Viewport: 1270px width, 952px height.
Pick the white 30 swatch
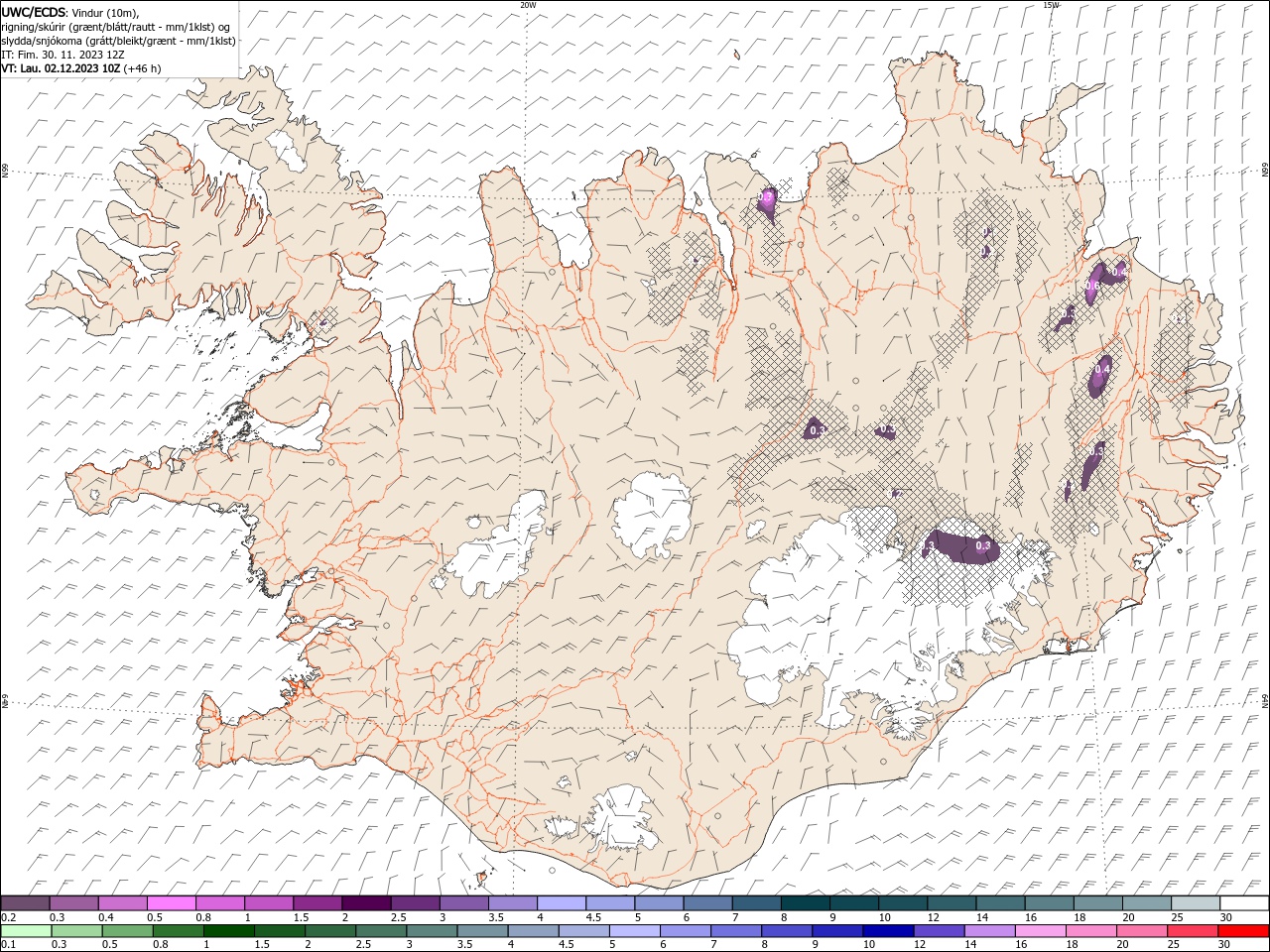pyautogui.click(x=1243, y=903)
